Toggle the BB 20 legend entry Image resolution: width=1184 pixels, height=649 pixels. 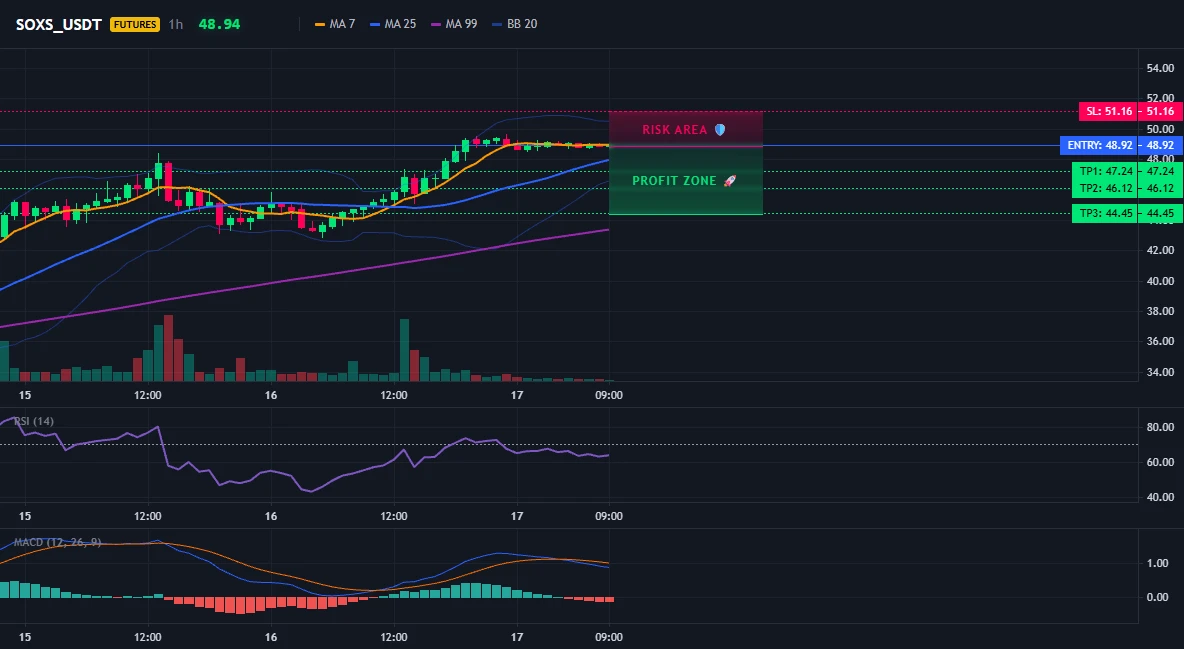point(514,24)
